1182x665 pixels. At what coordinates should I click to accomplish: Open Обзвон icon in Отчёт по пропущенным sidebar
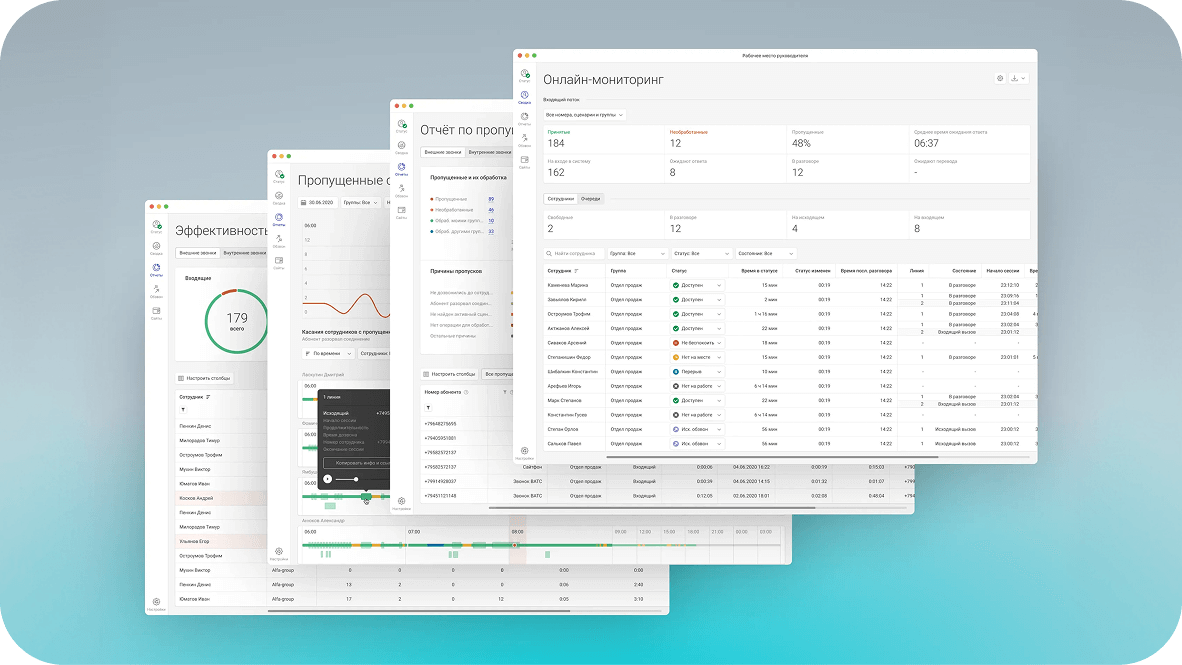pyautogui.click(x=402, y=189)
